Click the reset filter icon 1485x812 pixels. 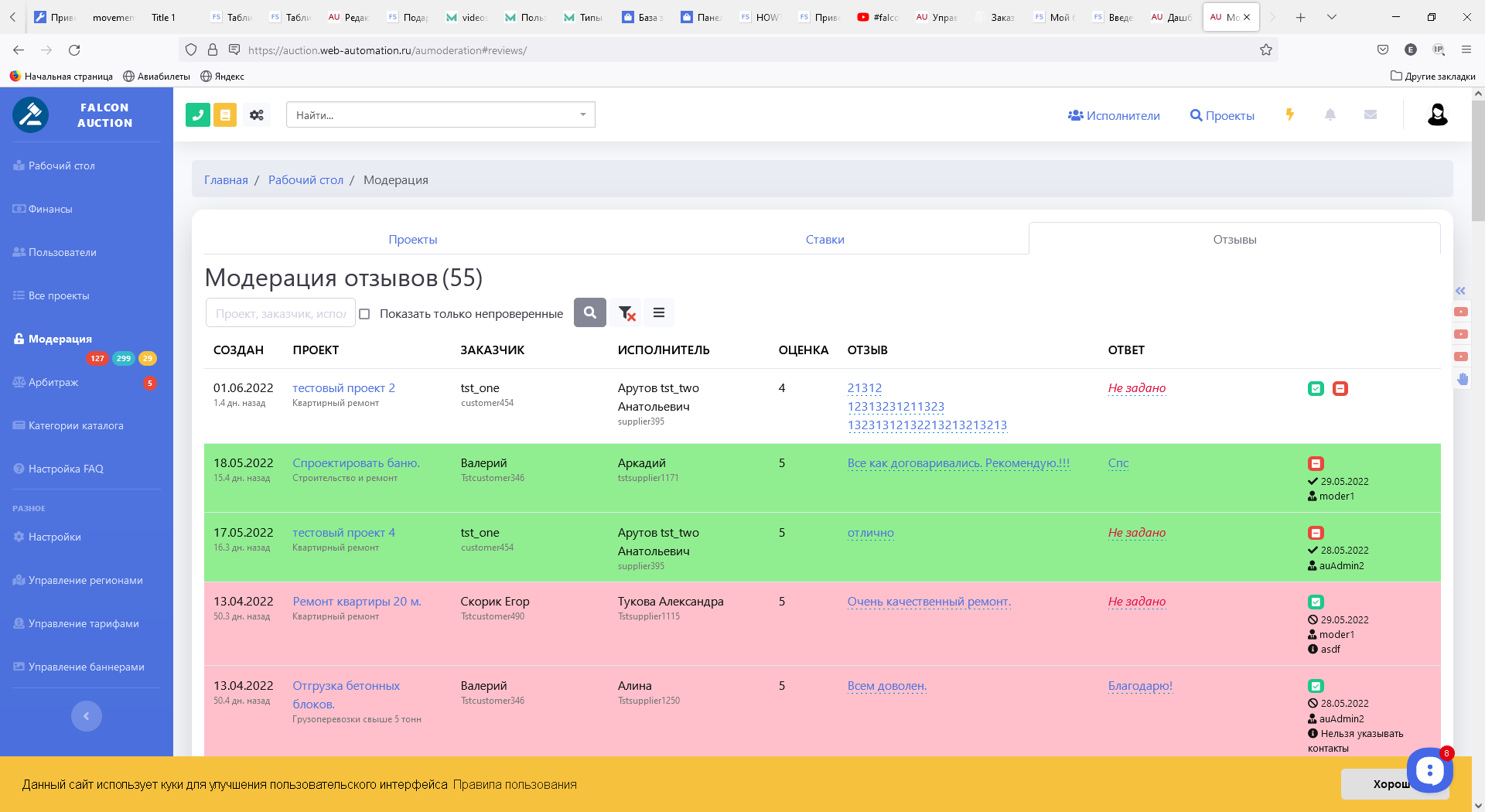point(626,313)
